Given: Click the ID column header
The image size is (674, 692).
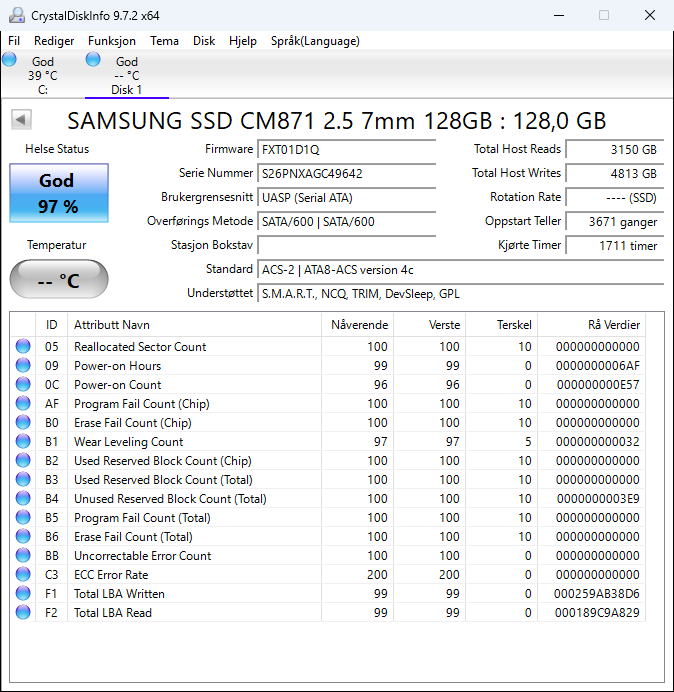Looking at the screenshot, I should tap(52, 325).
